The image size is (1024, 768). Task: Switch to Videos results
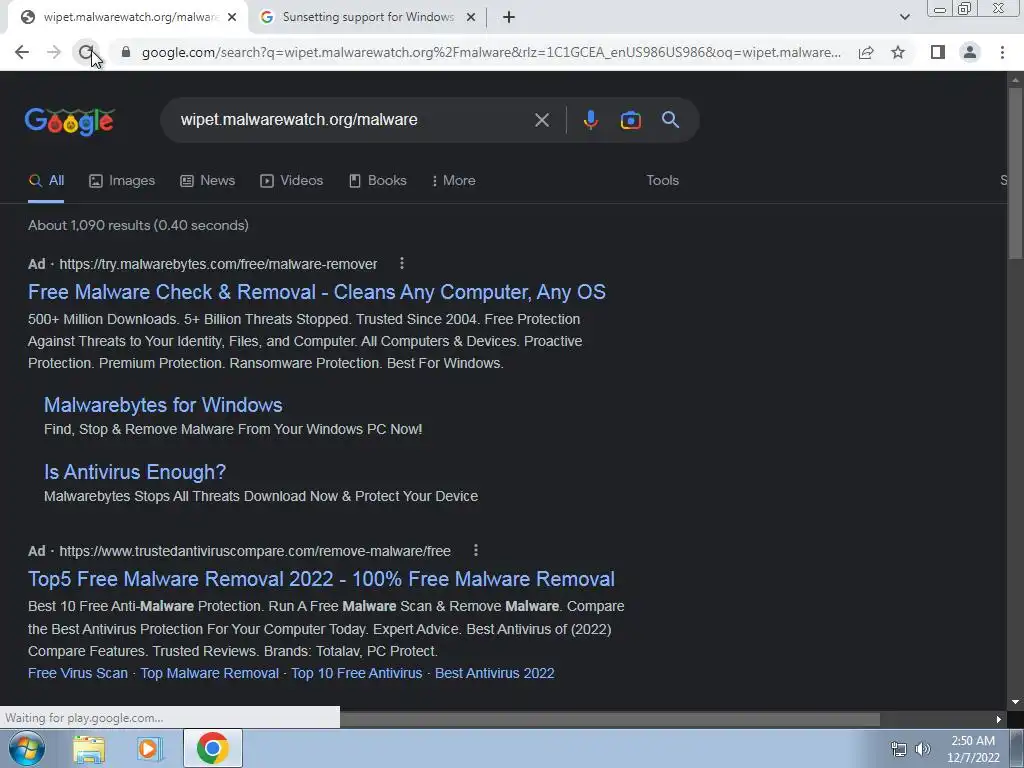tap(291, 181)
